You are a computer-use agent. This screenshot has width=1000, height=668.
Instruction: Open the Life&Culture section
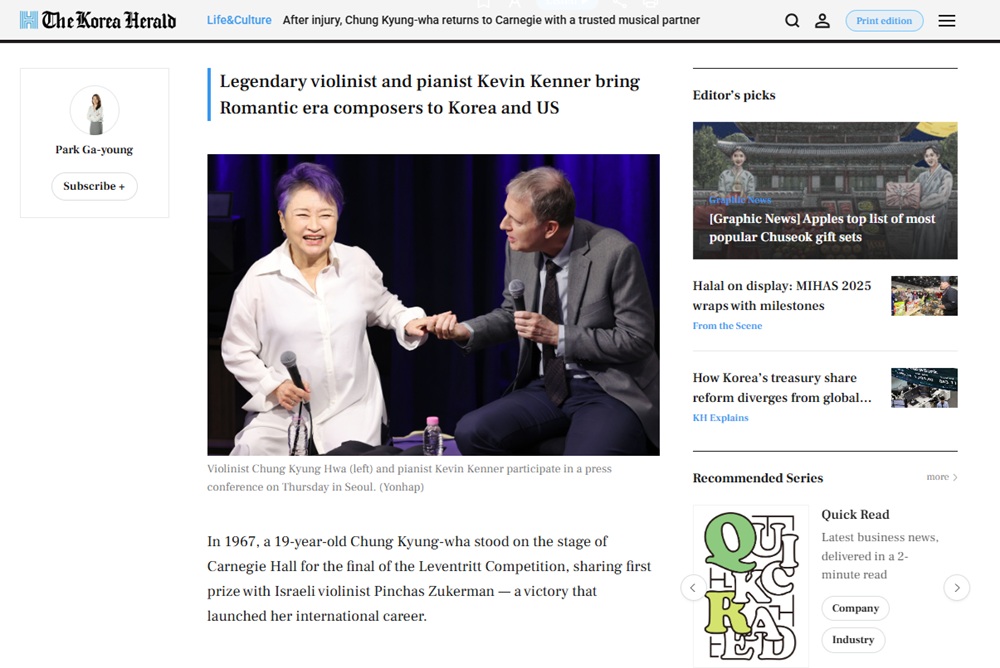(239, 20)
